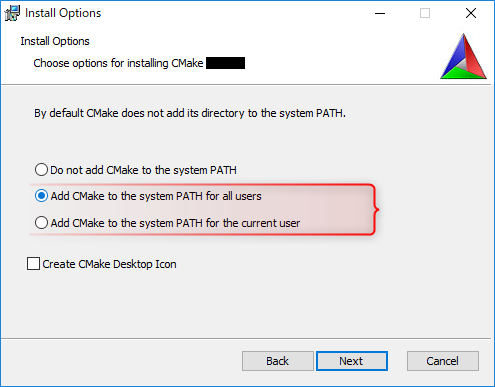Proceed with the Next button
Viewport: 495px width, 387px height.
(352, 361)
